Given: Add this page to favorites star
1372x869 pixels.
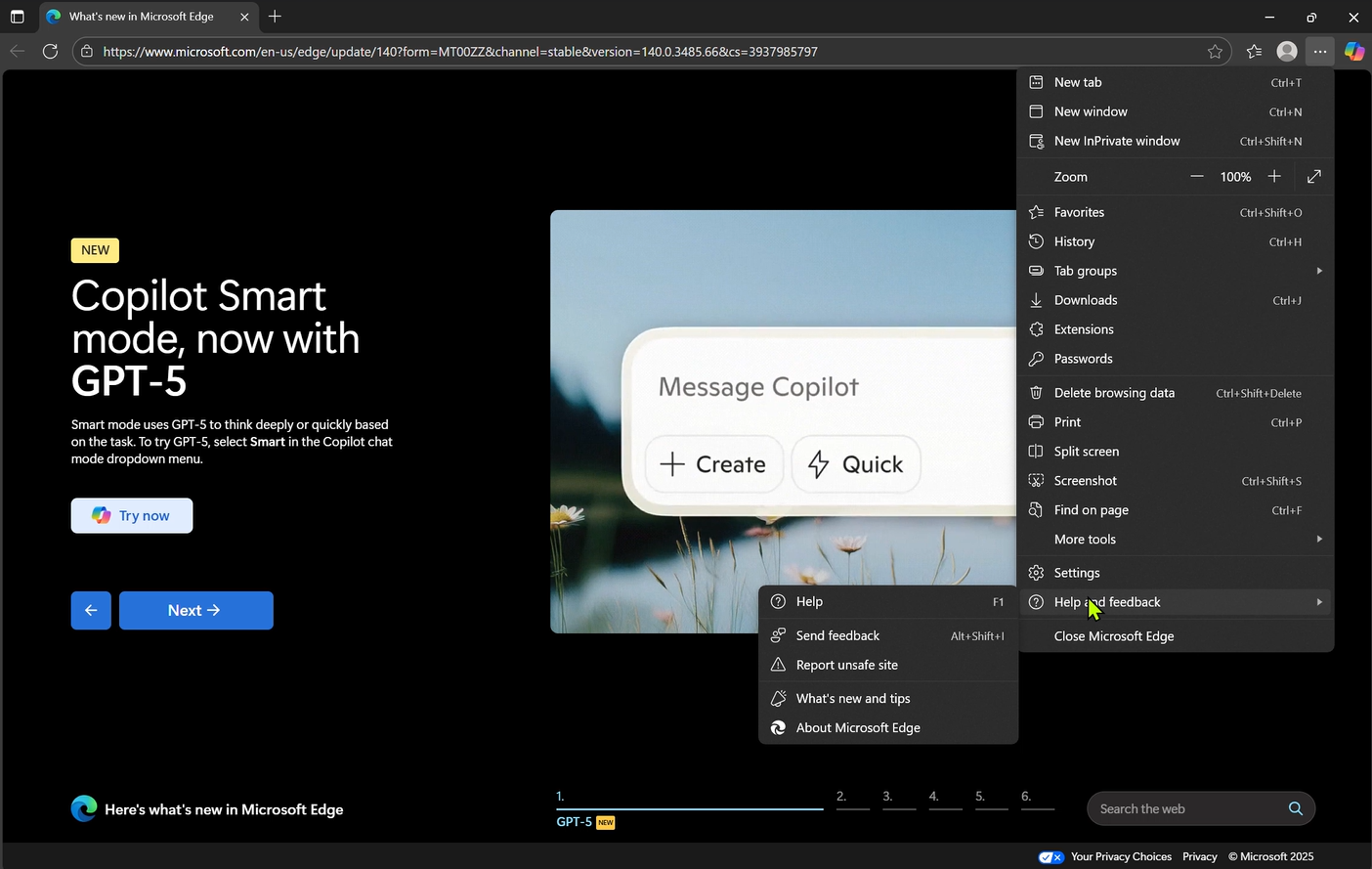Looking at the screenshot, I should point(1215,51).
